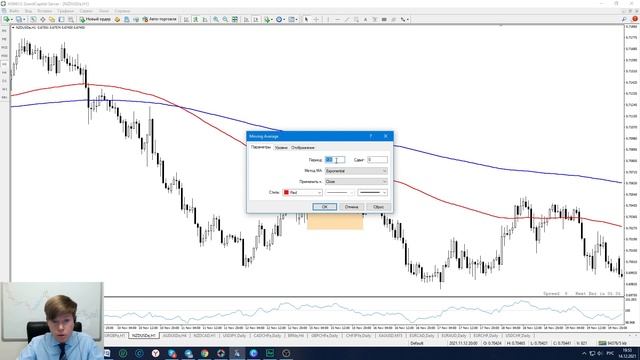Screen dimensions: 640x360
Task: Open the indicators list dropdown icon
Action: [x=268, y=19]
